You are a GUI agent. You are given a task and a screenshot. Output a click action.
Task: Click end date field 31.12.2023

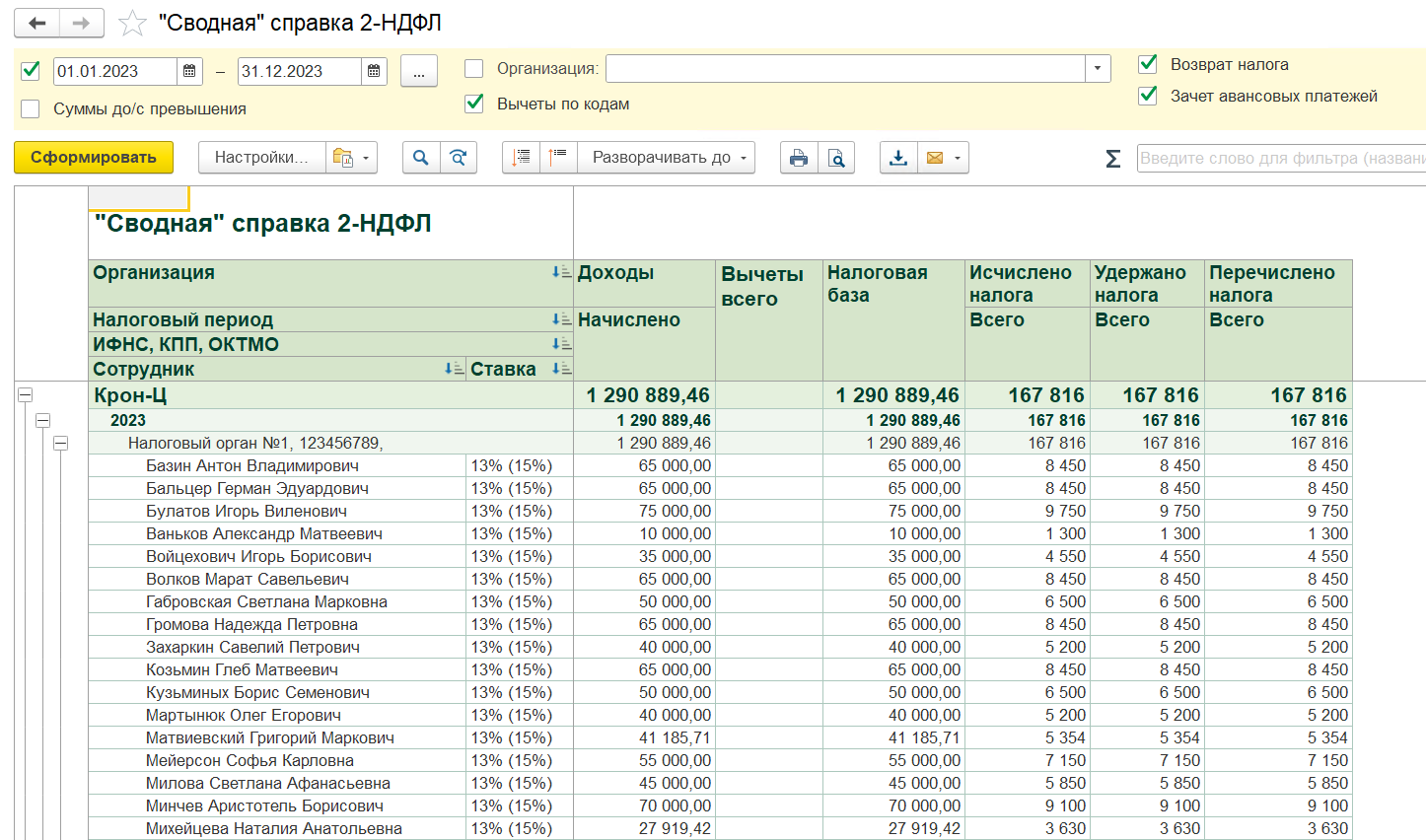[x=300, y=71]
